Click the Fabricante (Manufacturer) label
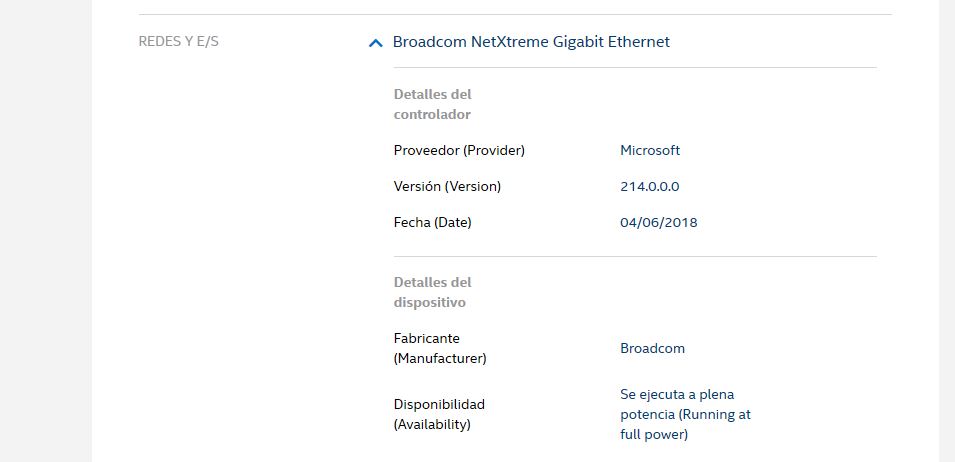955x462 pixels. pos(440,348)
